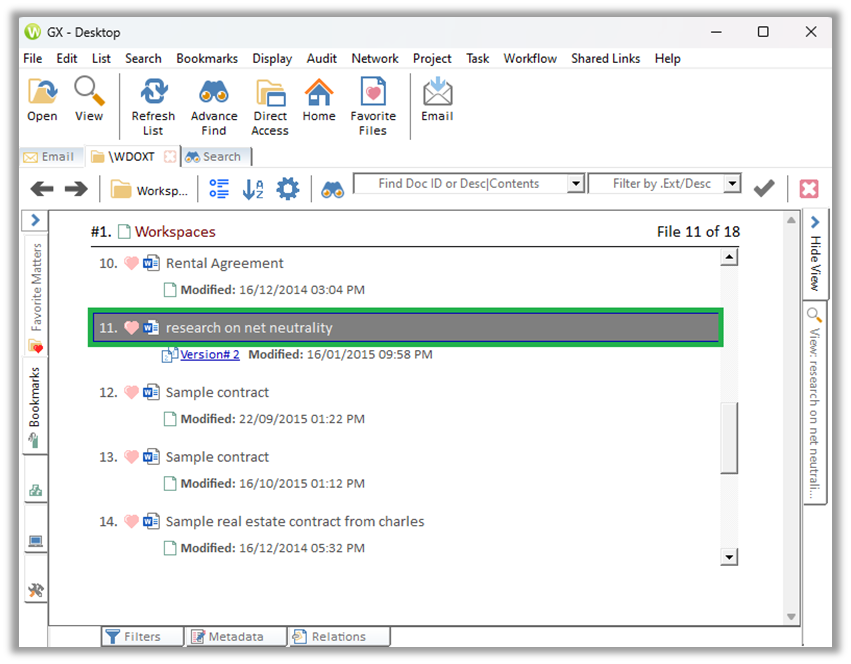The image size is (851, 664).
Task: Click the green checkmark confirm button
Action: pyautogui.click(x=763, y=188)
